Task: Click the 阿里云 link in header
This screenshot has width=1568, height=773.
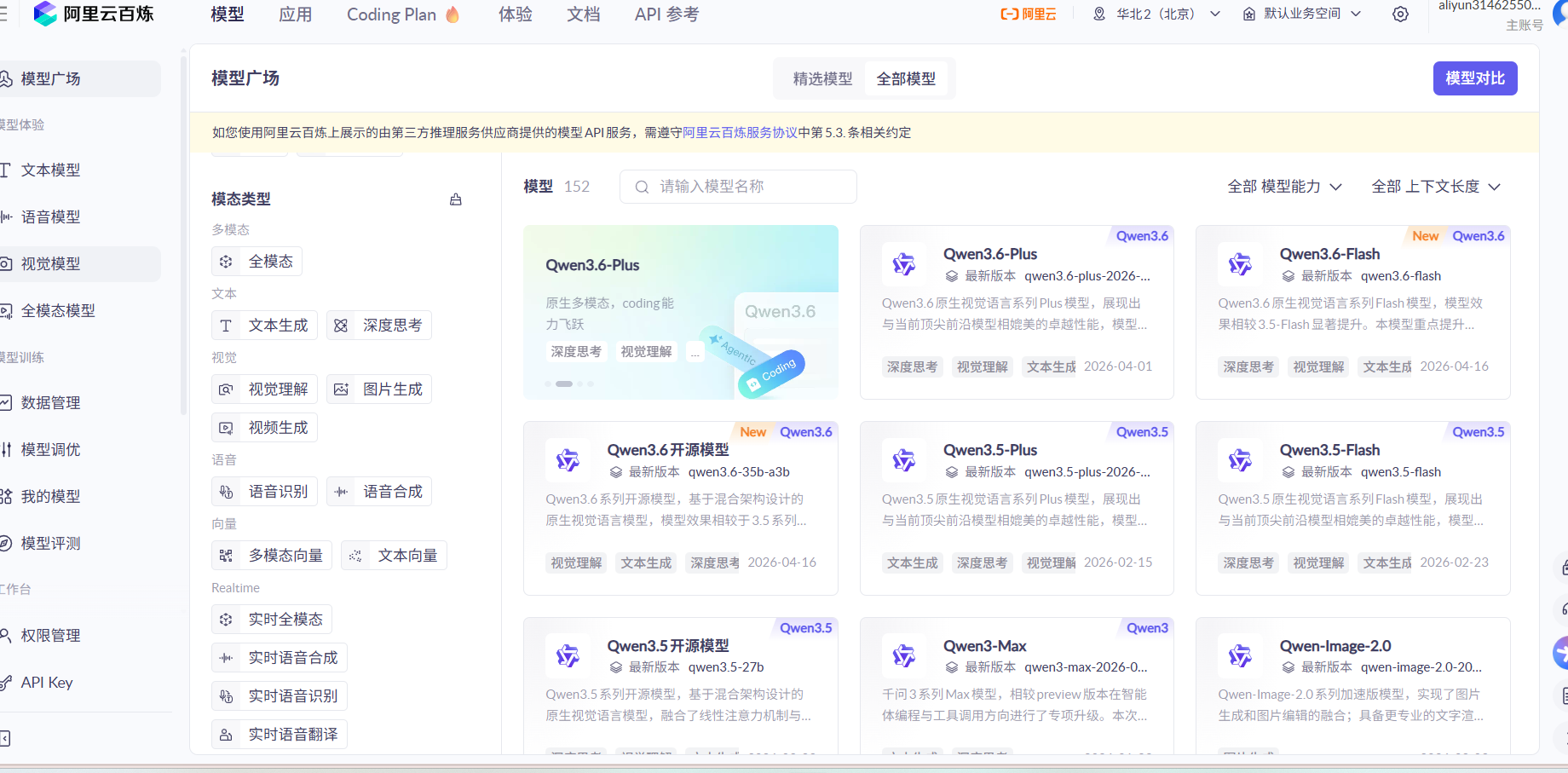Action: pos(1029,14)
